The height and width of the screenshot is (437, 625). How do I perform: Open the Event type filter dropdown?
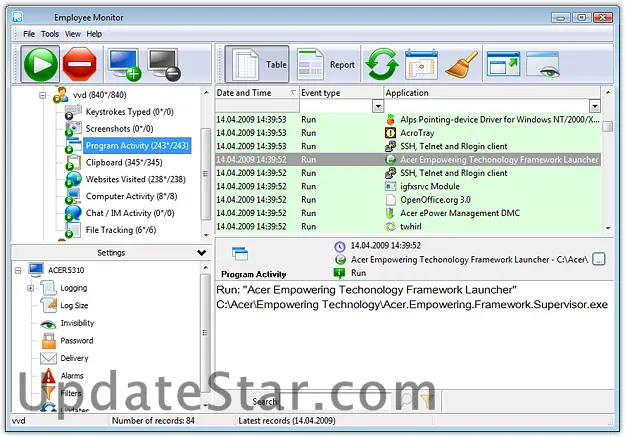(377, 106)
